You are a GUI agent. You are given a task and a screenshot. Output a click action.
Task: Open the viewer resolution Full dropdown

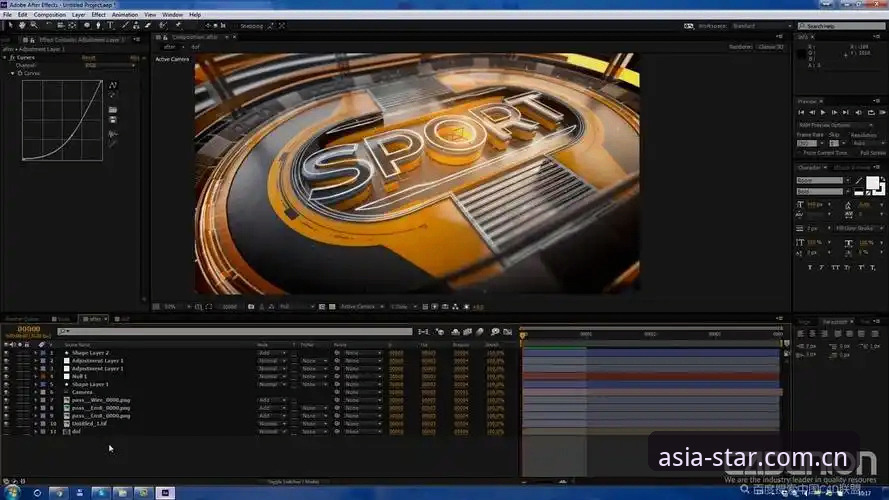[x=297, y=307]
